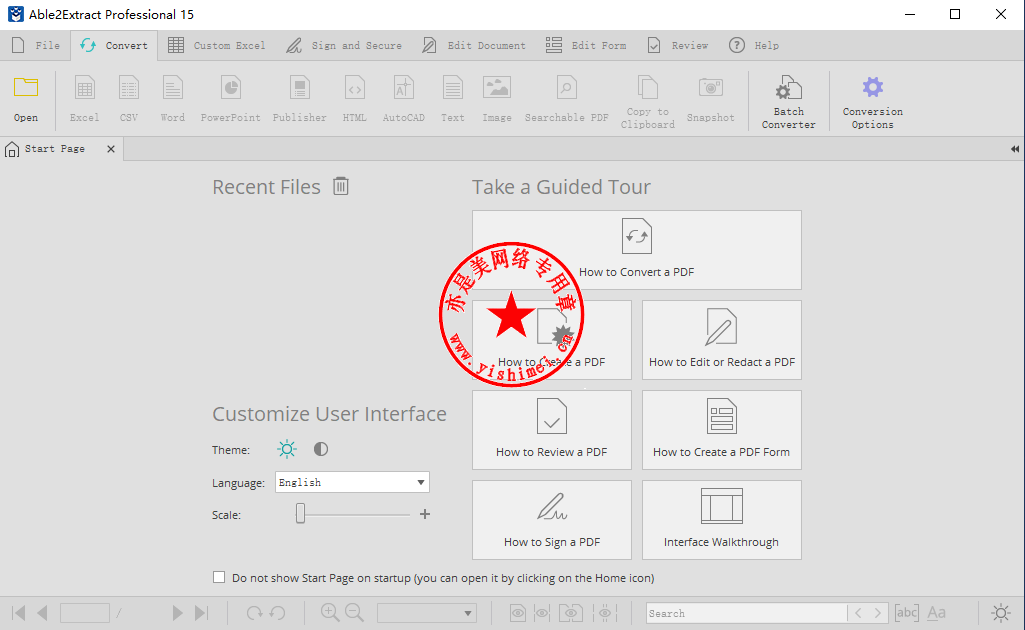Rotate page counterclockwise icon
1025x630 pixels.
[278, 612]
